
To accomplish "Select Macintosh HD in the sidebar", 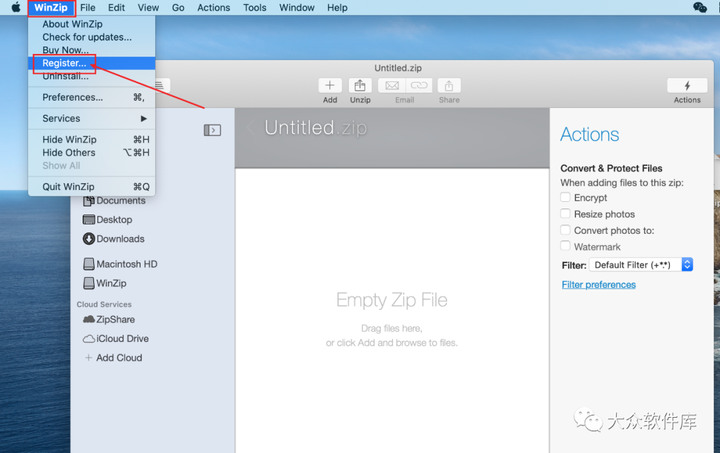I will click(120, 264).
